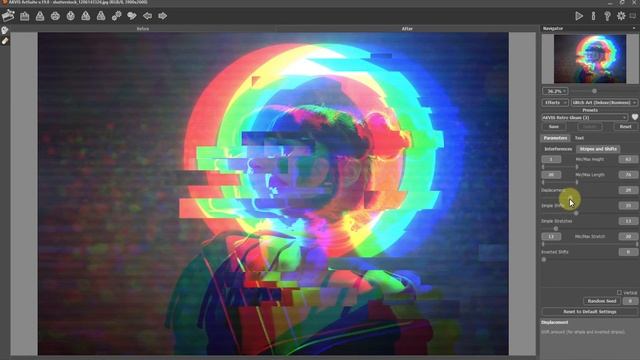Click the speech-bubble Share icon
The width and height of the screenshot is (640, 360).
132,16
